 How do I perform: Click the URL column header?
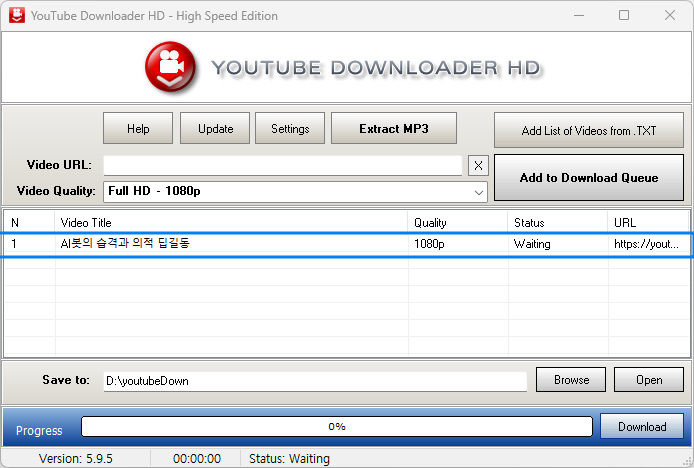[x=649, y=223]
